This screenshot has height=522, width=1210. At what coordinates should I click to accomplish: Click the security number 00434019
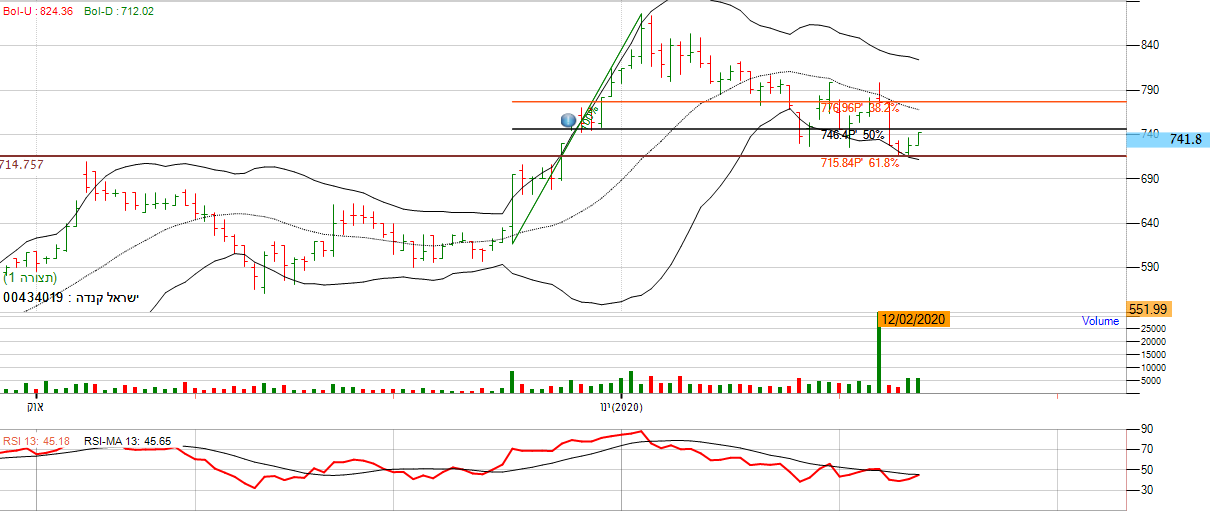[x=32, y=297]
